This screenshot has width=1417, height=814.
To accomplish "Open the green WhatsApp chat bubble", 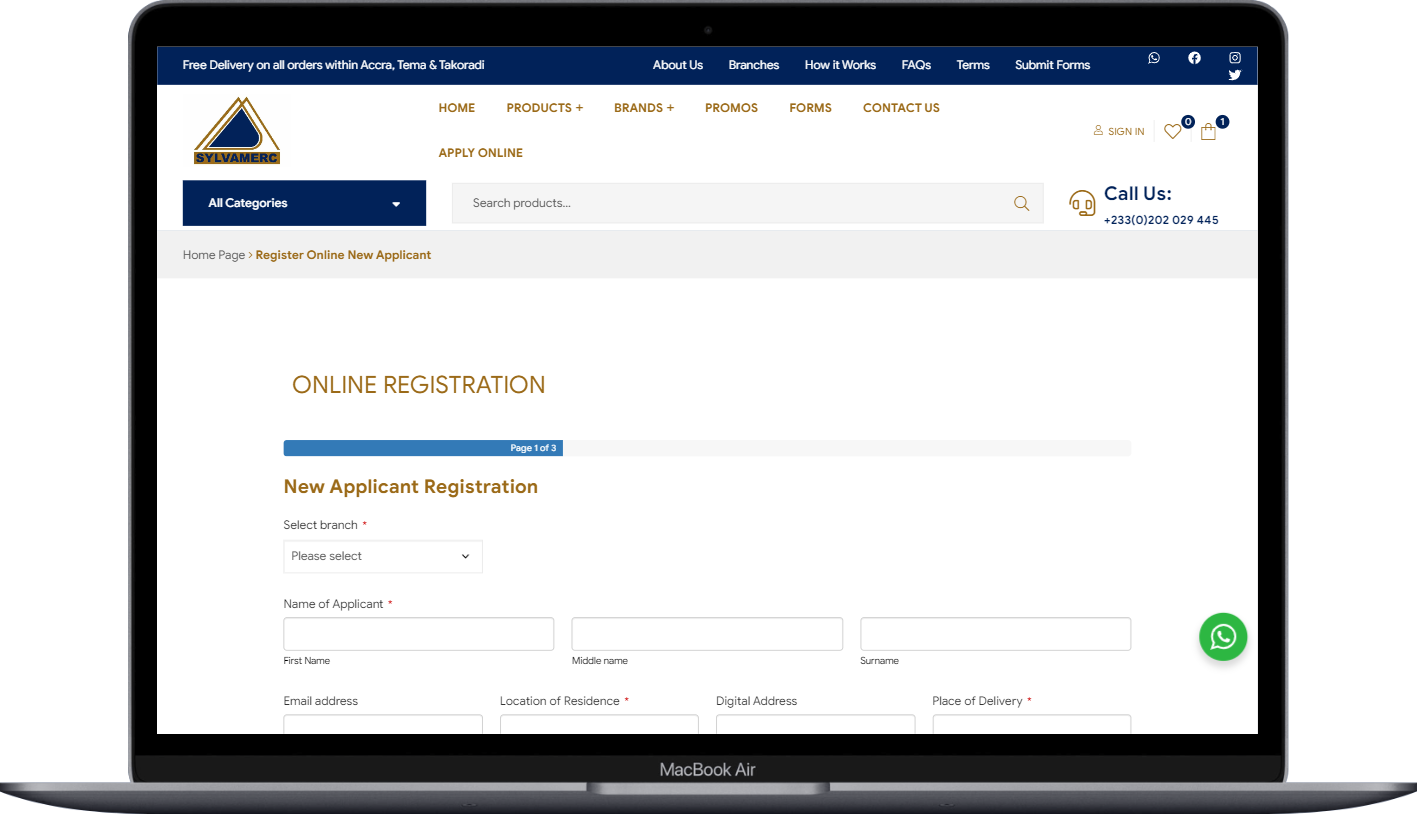I will 1223,637.
